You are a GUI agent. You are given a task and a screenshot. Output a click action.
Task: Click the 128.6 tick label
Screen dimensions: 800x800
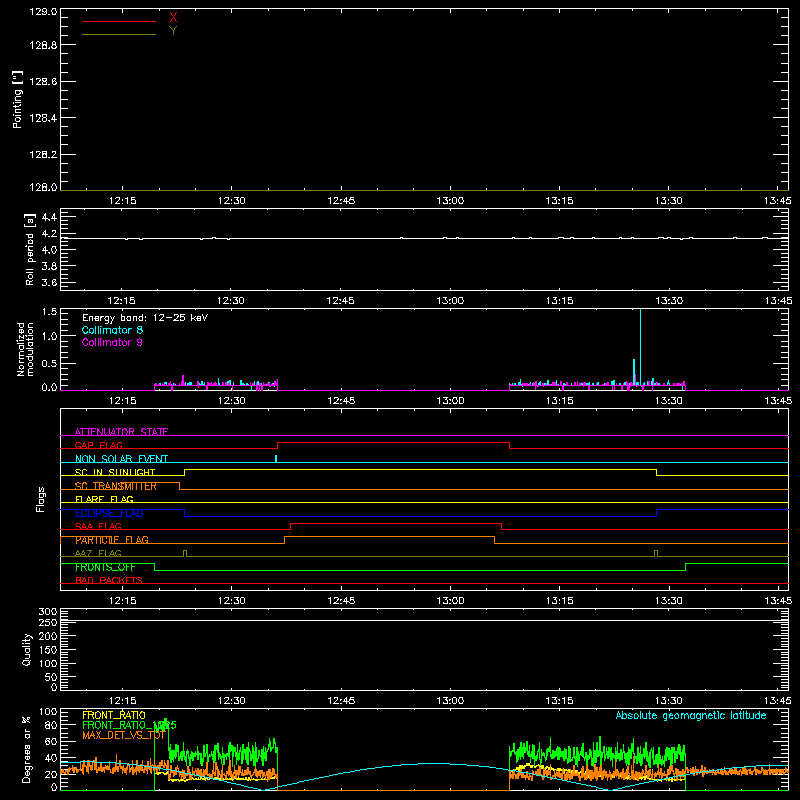pyautogui.click(x=43, y=82)
